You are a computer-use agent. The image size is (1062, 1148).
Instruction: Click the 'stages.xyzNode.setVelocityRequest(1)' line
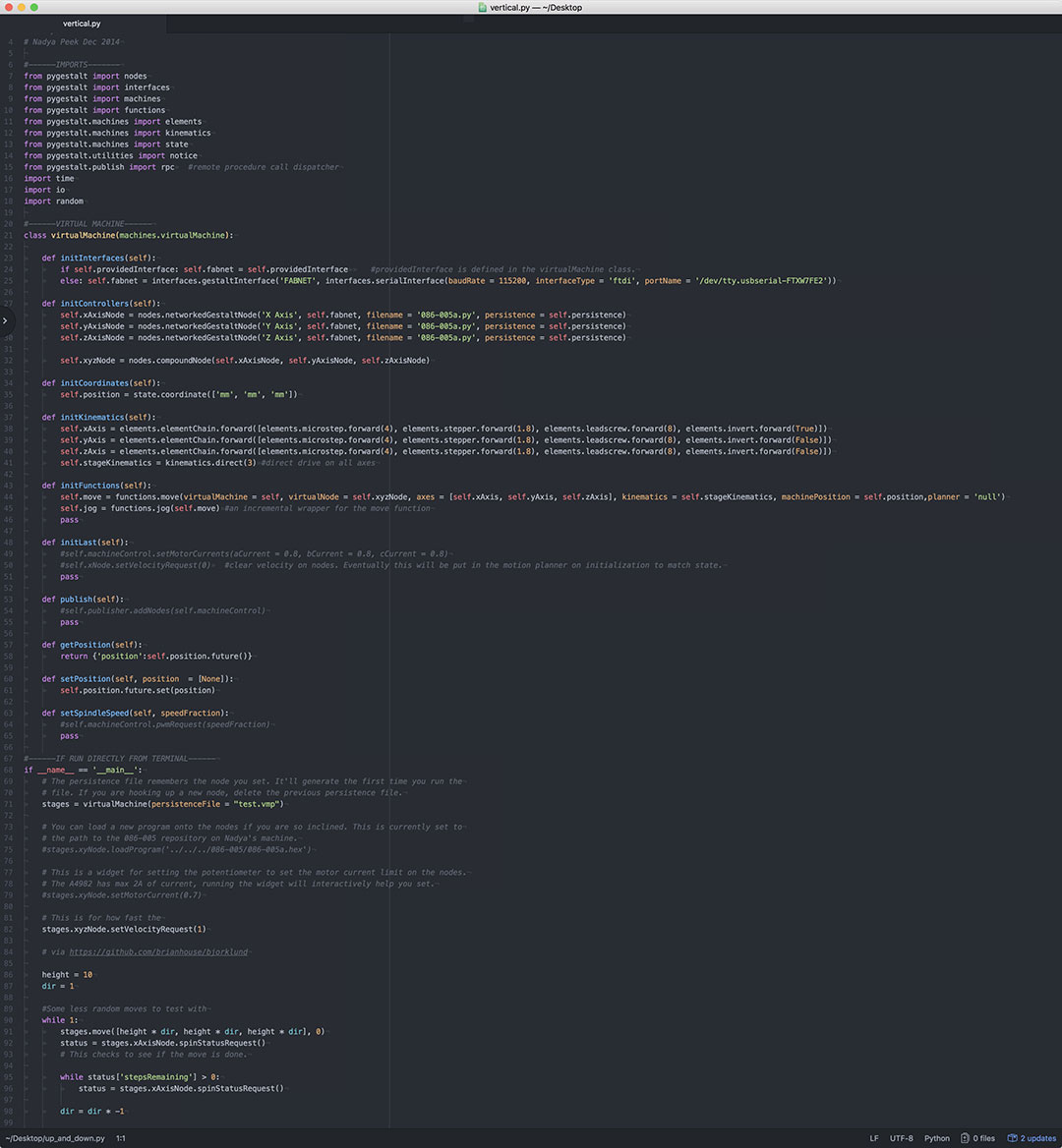pyautogui.click(x=124, y=929)
